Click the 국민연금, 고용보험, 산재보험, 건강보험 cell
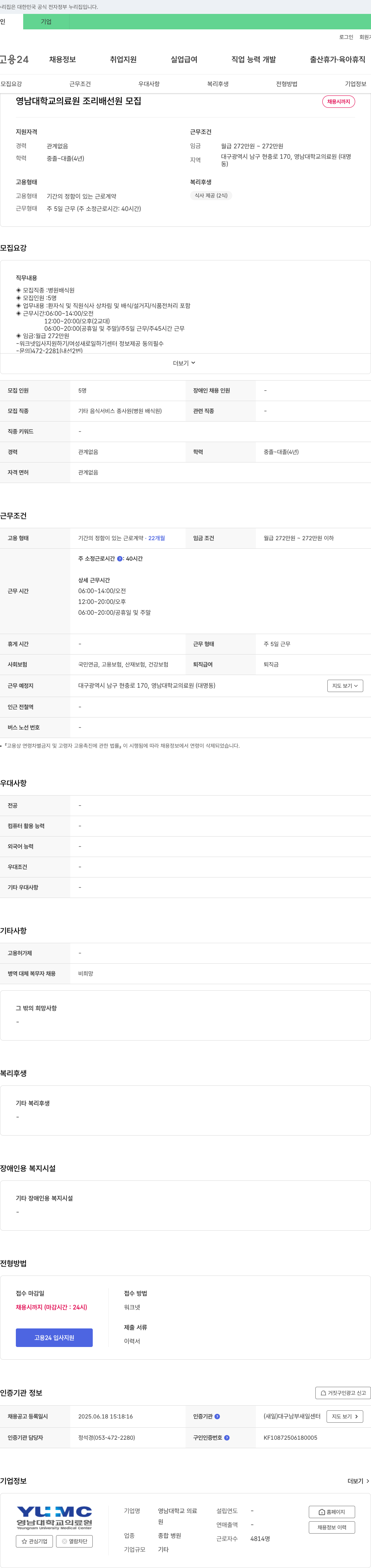This screenshot has width=371, height=1568. coord(123,665)
